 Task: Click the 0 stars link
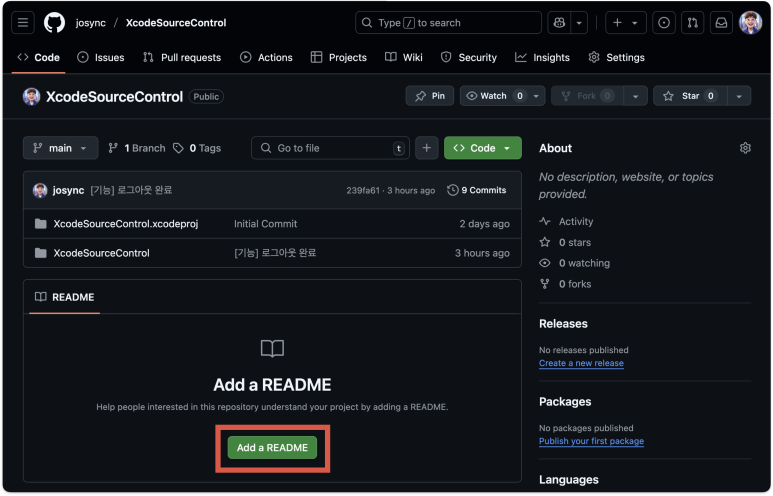point(565,242)
